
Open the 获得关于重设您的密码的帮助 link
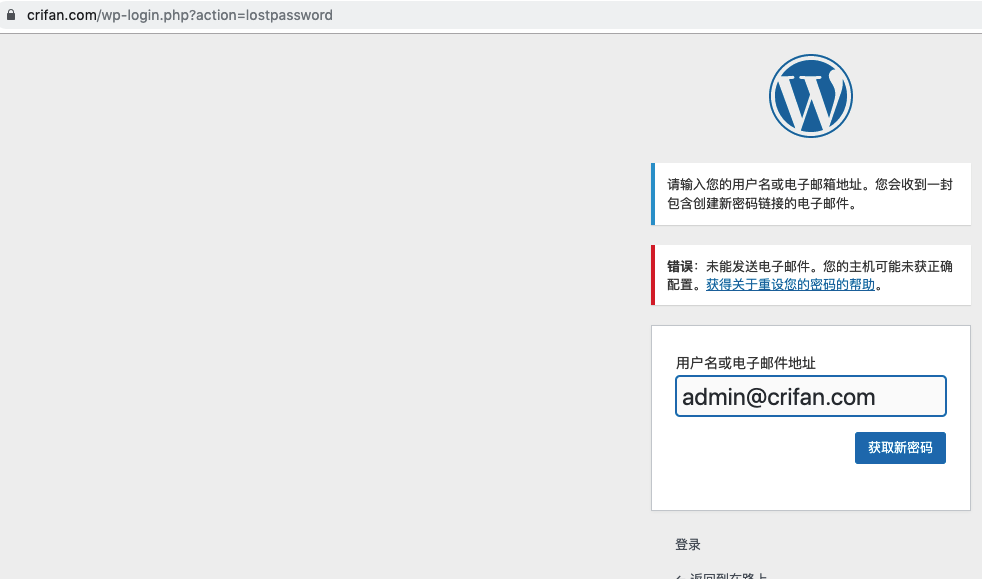click(x=790, y=285)
